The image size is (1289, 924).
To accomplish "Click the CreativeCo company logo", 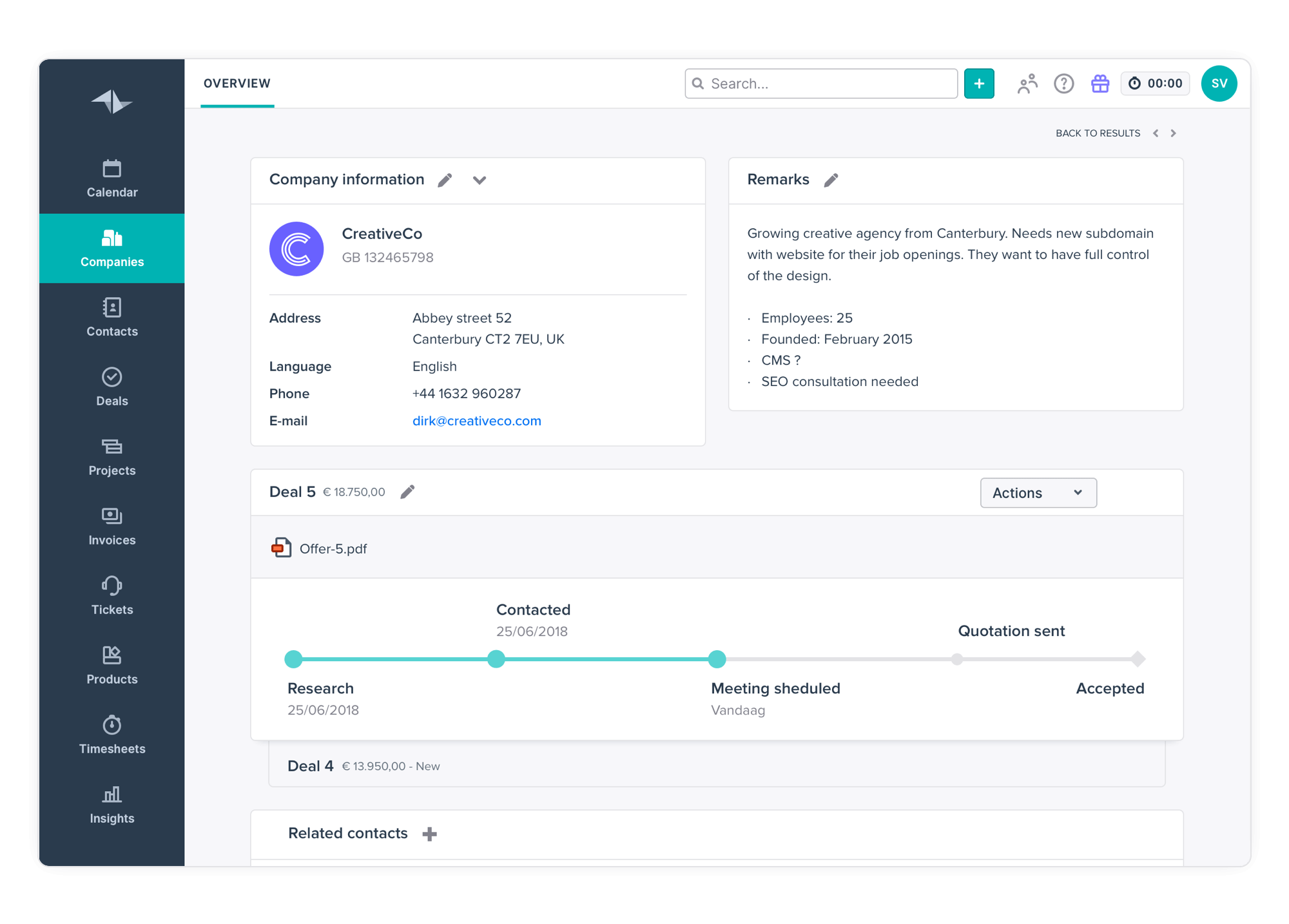I will coord(296,249).
